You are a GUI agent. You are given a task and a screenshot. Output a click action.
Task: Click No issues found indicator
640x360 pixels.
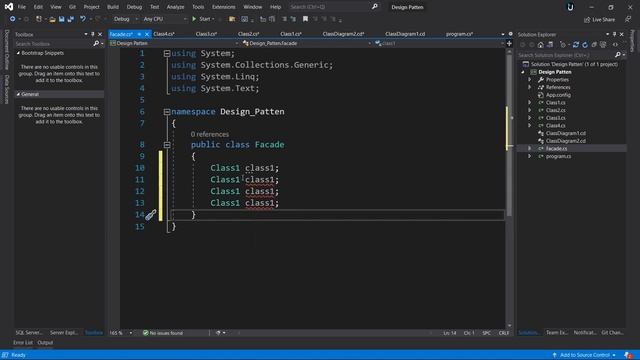pos(163,333)
